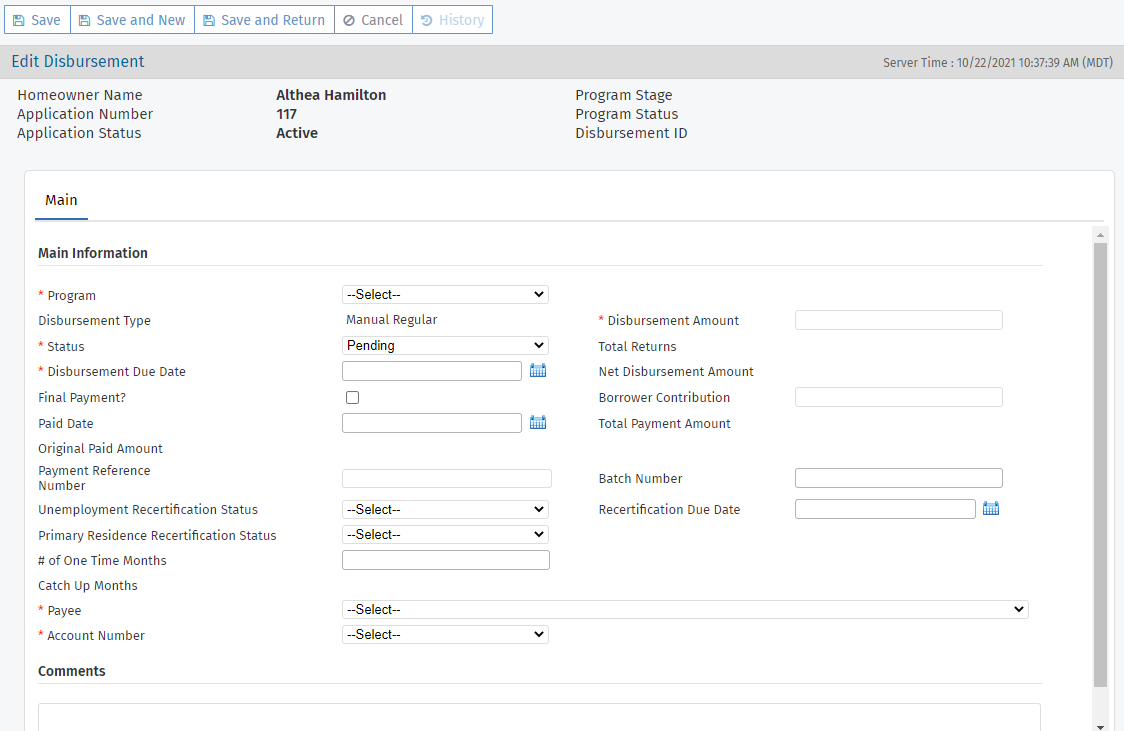Image resolution: width=1124 pixels, height=731 pixels.
Task: Open the Primary Residence Recertification Status dropdown
Action: pos(445,534)
